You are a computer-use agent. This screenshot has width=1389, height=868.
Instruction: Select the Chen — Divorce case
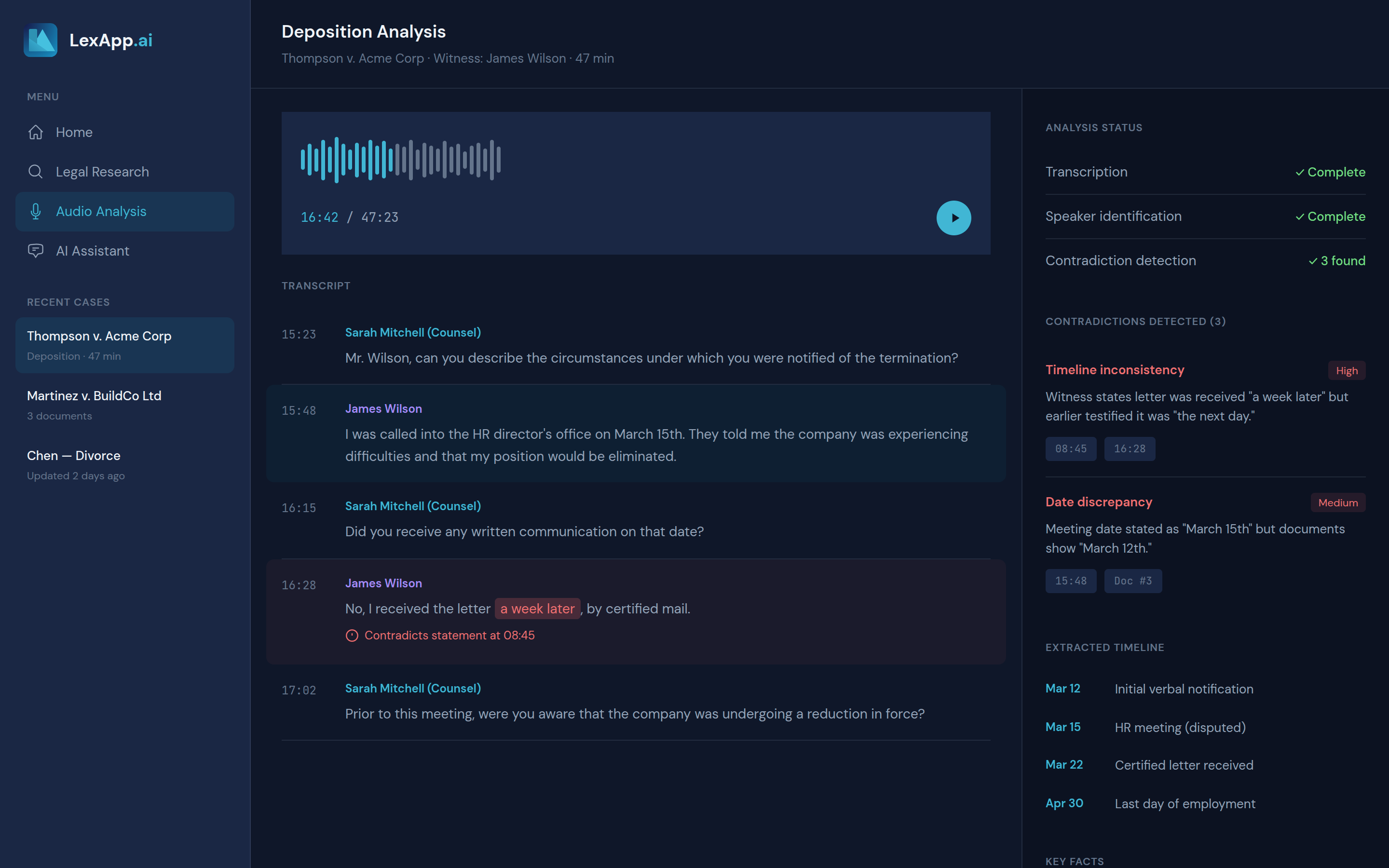pyautogui.click(x=73, y=455)
